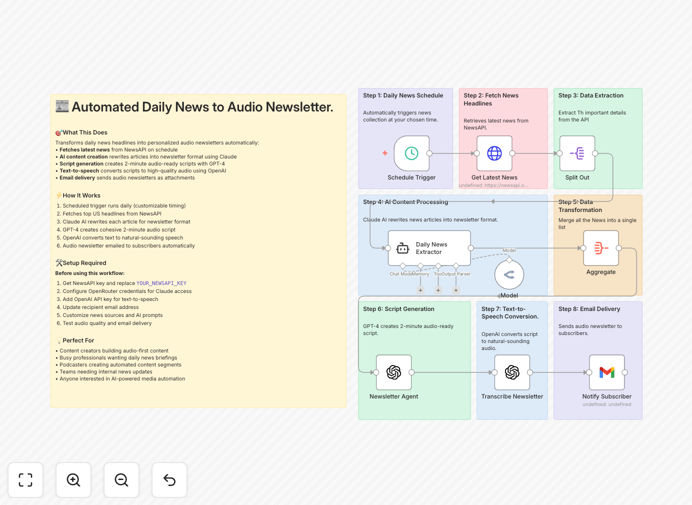Click 'Test audio quality and email delivery' step

point(107,323)
